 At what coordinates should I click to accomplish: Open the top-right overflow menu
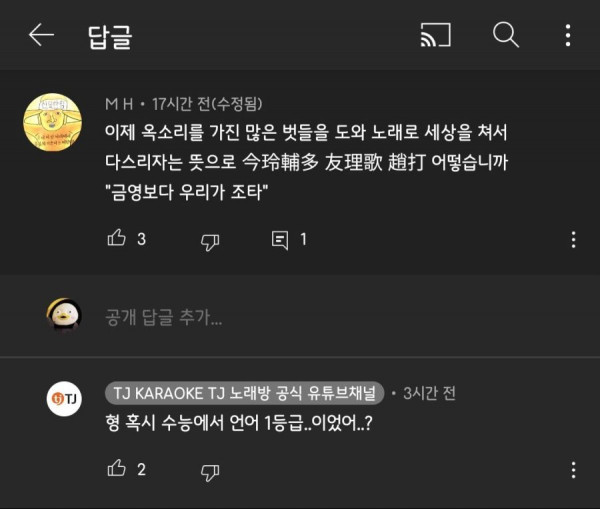point(568,36)
